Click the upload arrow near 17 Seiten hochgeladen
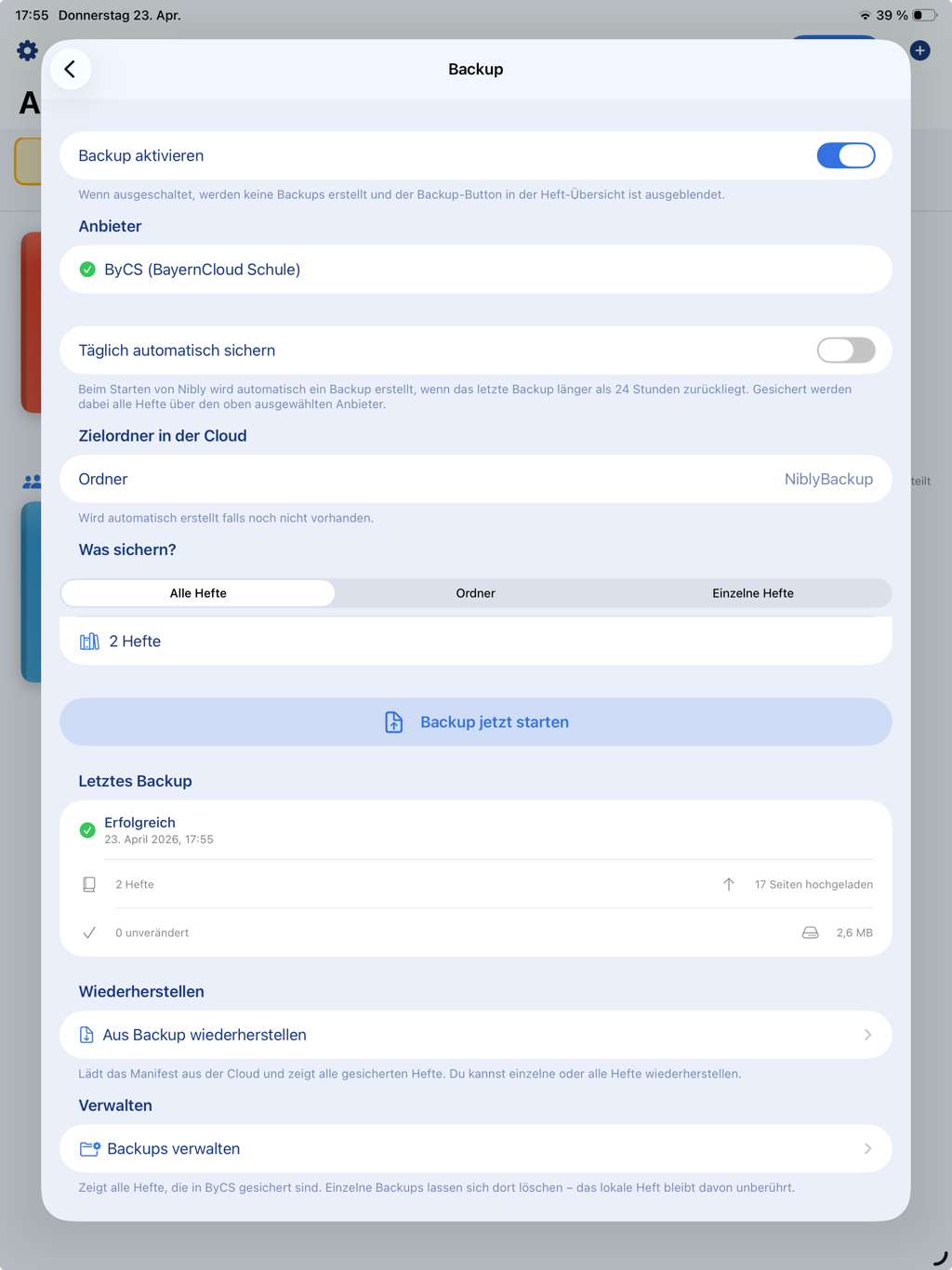The image size is (952, 1270). coord(729,884)
